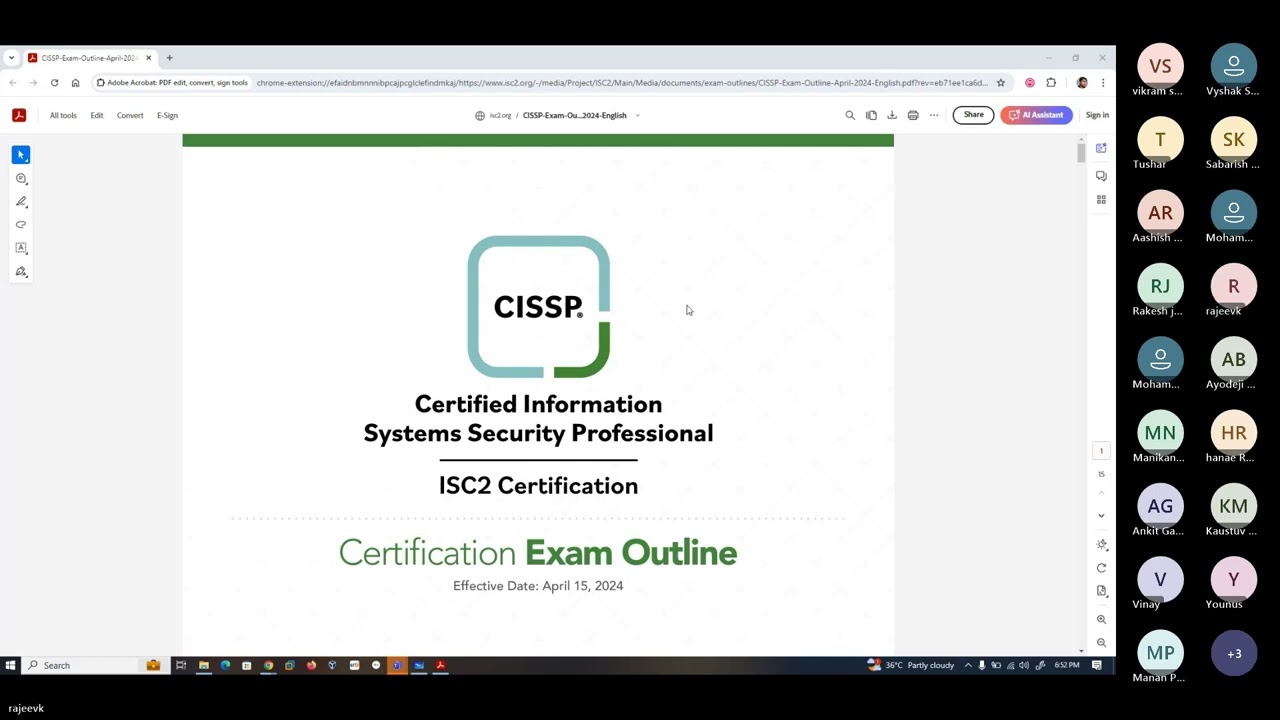Click the current page number box
This screenshot has width=1280, height=720.
point(1101,451)
